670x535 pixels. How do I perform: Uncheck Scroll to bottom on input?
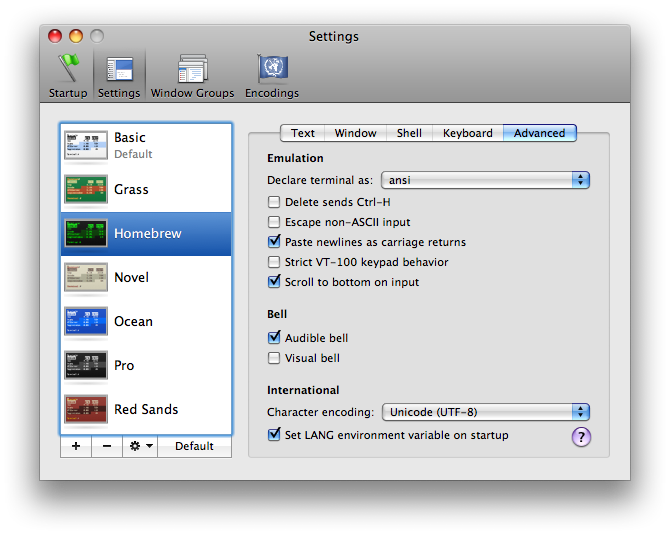click(274, 282)
